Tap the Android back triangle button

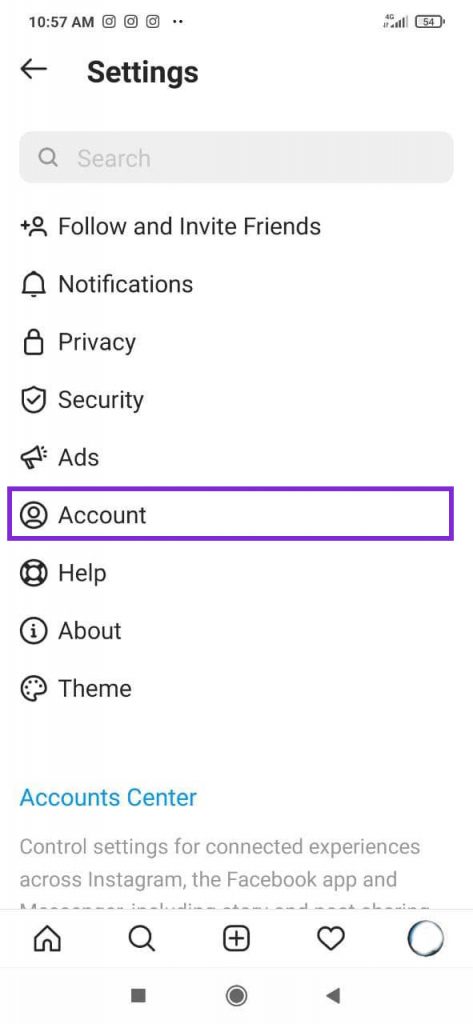pos(333,995)
